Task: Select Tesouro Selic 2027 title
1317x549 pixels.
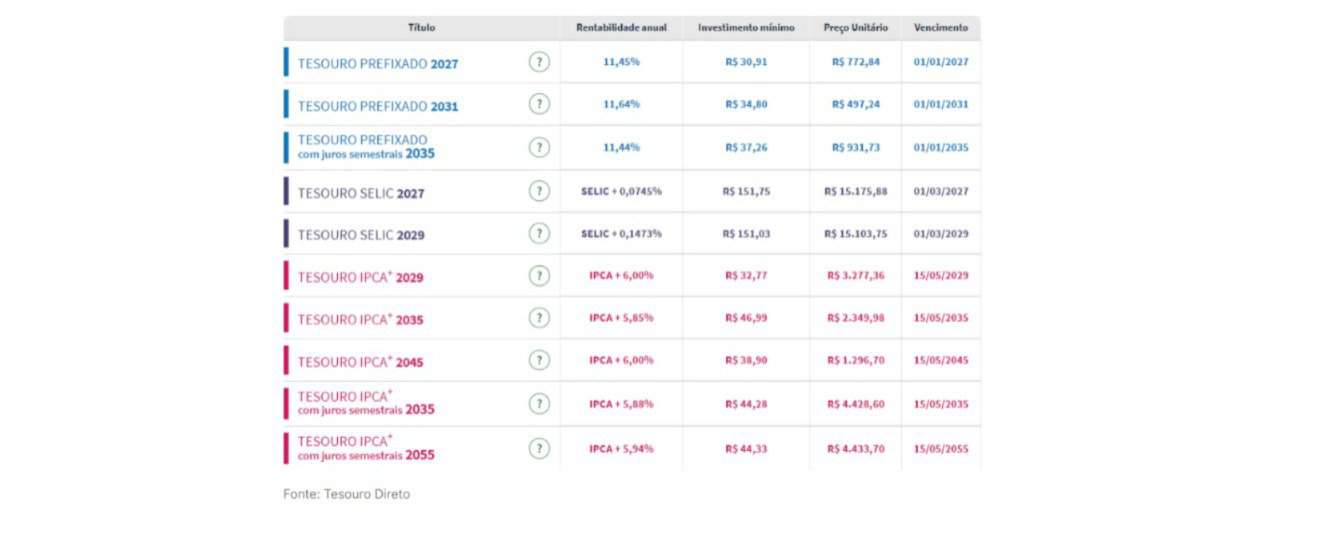Action: pos(361,193)
